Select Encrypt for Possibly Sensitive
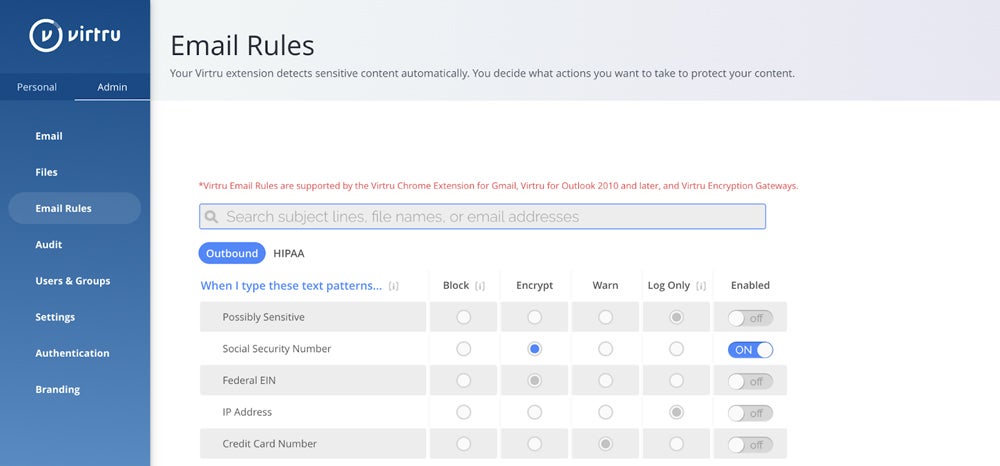 pos(534,318)
